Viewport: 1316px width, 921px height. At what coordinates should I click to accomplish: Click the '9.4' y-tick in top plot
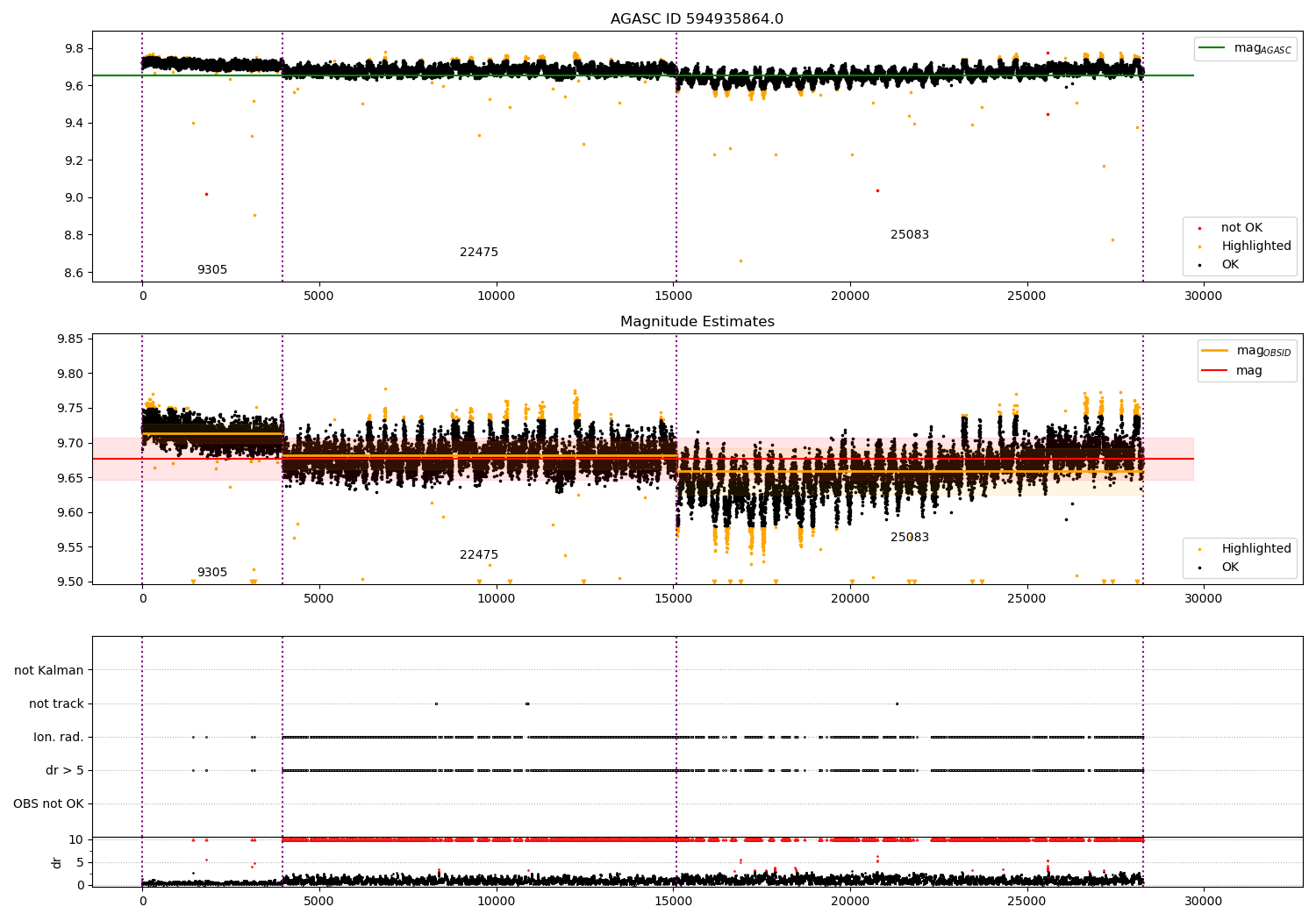[75, 123]
